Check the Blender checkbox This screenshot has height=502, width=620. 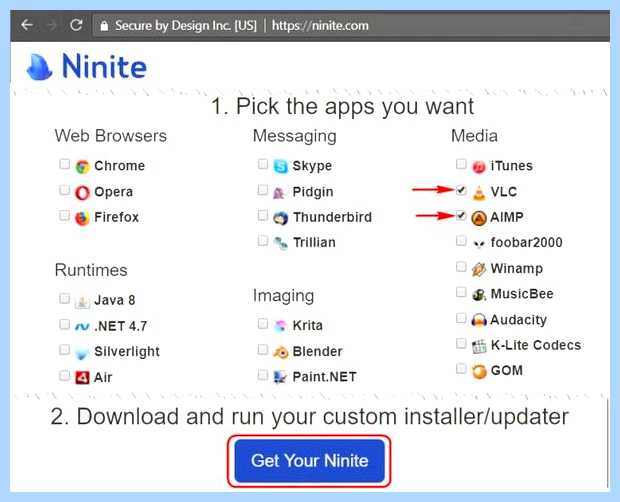pyautogui.click(x=263, y=349)
